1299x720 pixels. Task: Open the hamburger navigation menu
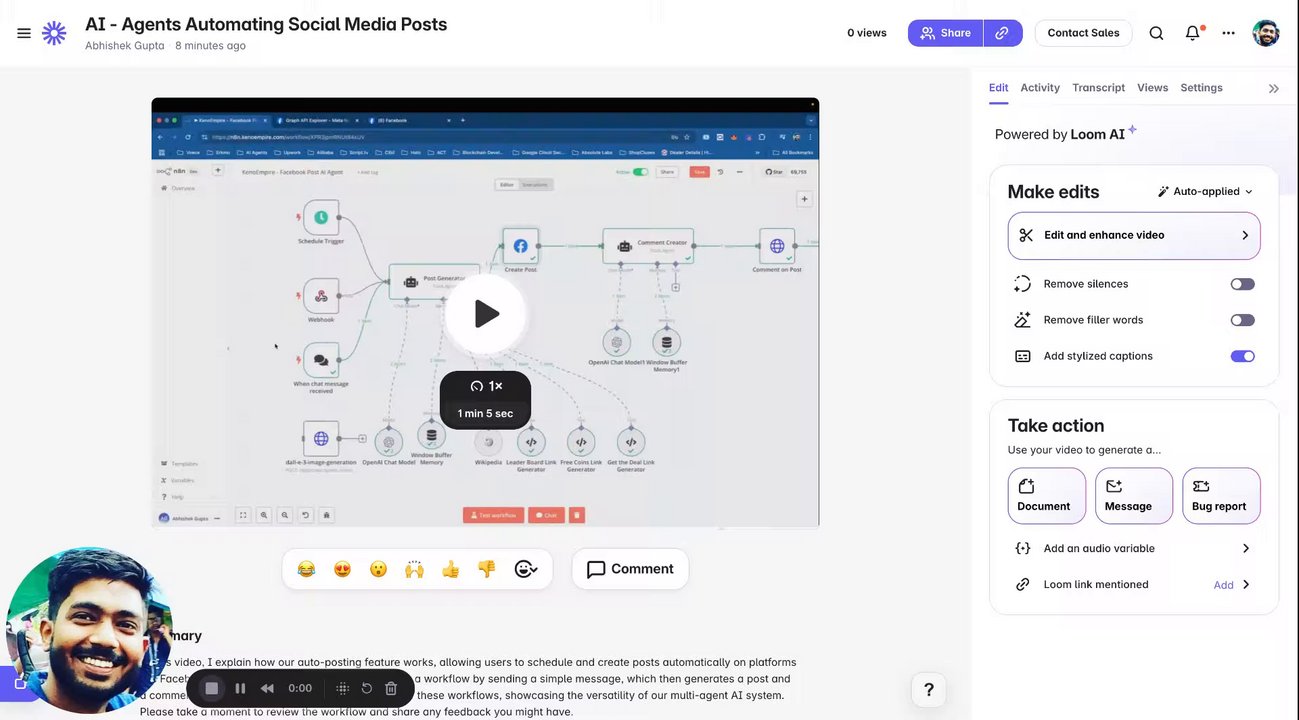[x=24, y=33]
